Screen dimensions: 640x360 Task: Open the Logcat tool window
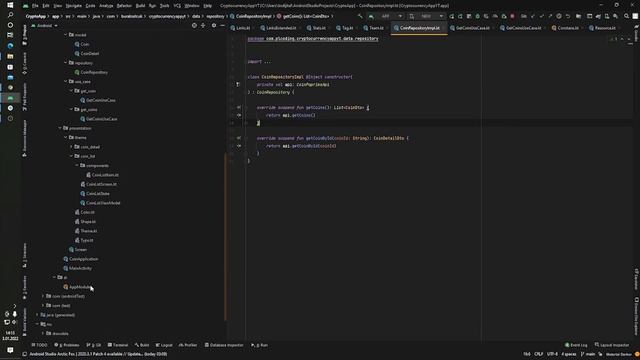point(164,345)
